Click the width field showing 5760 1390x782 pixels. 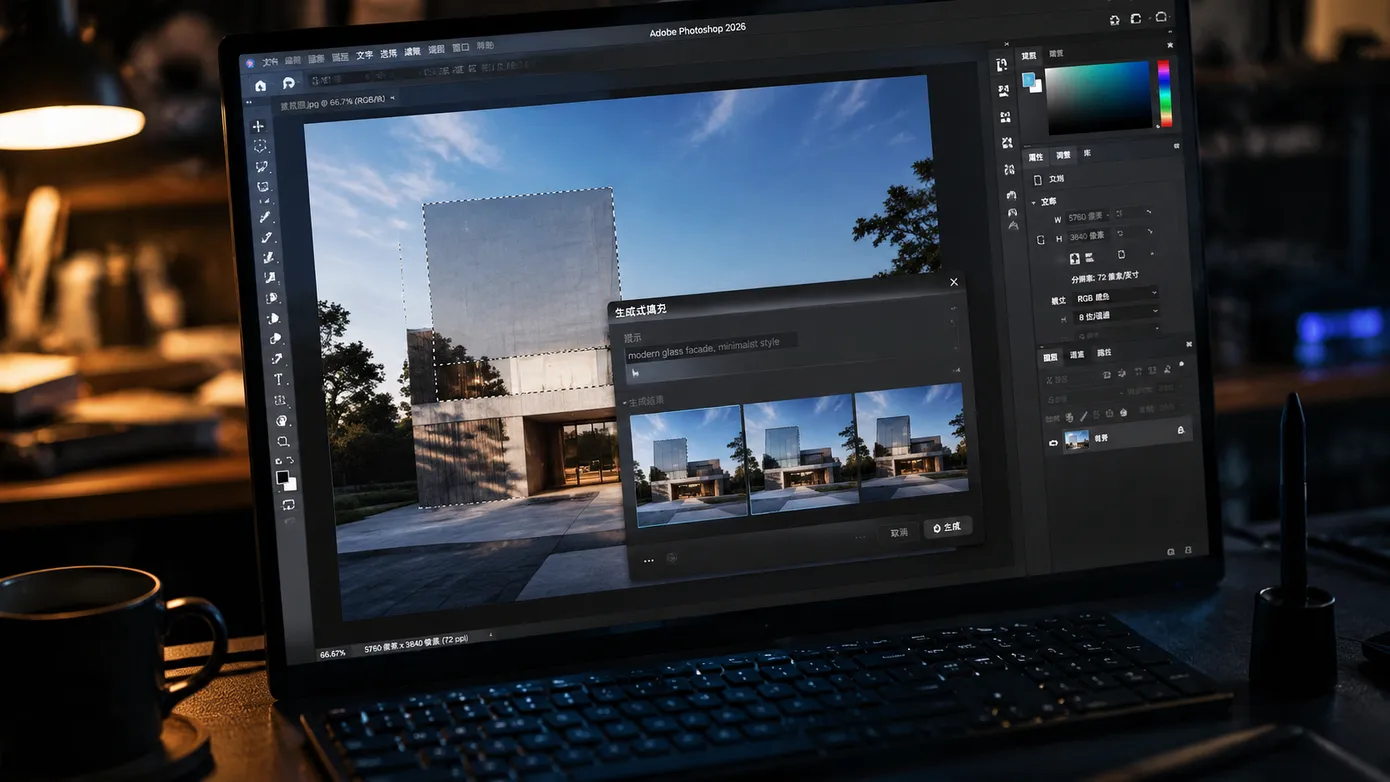(1088, 217)
